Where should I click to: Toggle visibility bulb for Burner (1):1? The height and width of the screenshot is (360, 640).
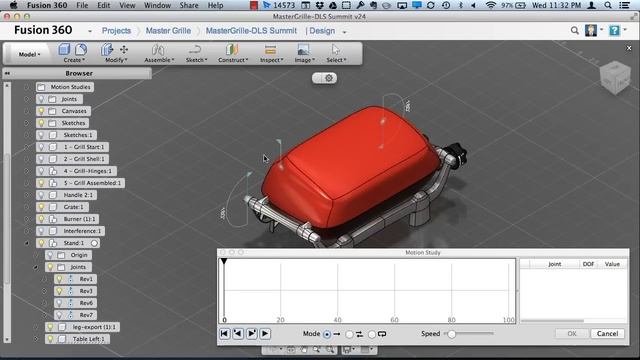(41, 219)
